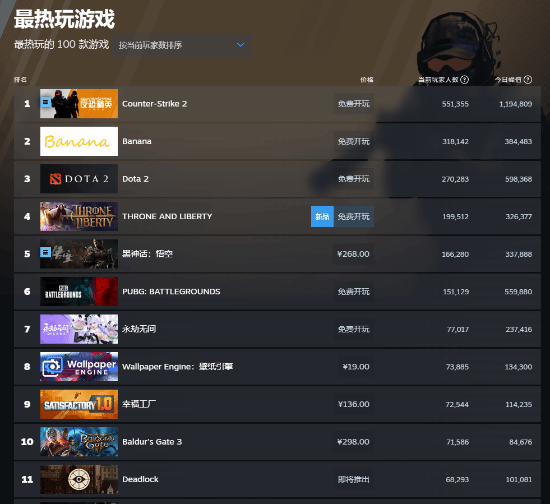This screenshot has height=504, width=550.
Task: Click the coming-soon label for Deadlock
Action: coord(353,479)
